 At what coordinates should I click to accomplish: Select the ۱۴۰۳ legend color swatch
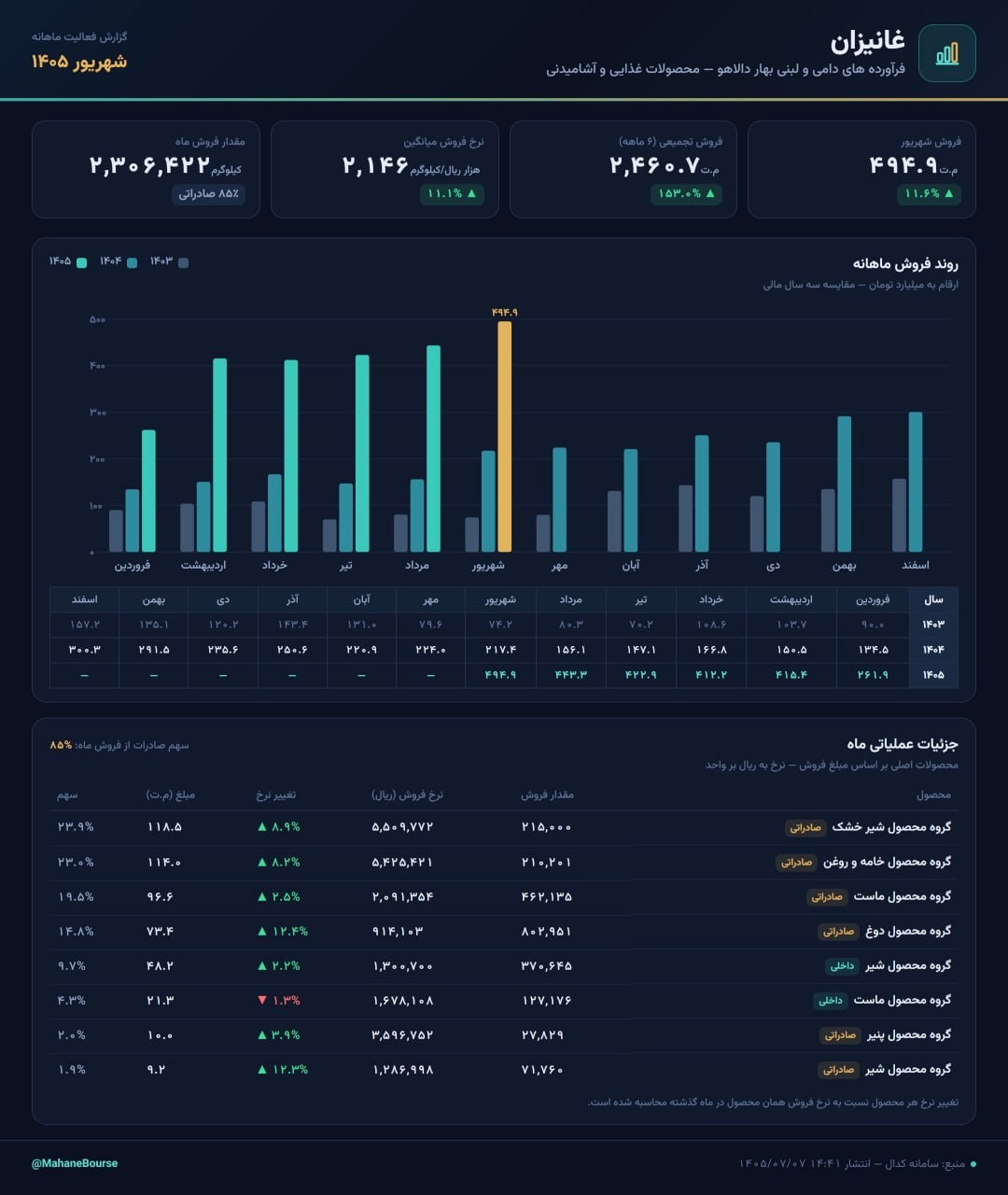click(183, 262)
